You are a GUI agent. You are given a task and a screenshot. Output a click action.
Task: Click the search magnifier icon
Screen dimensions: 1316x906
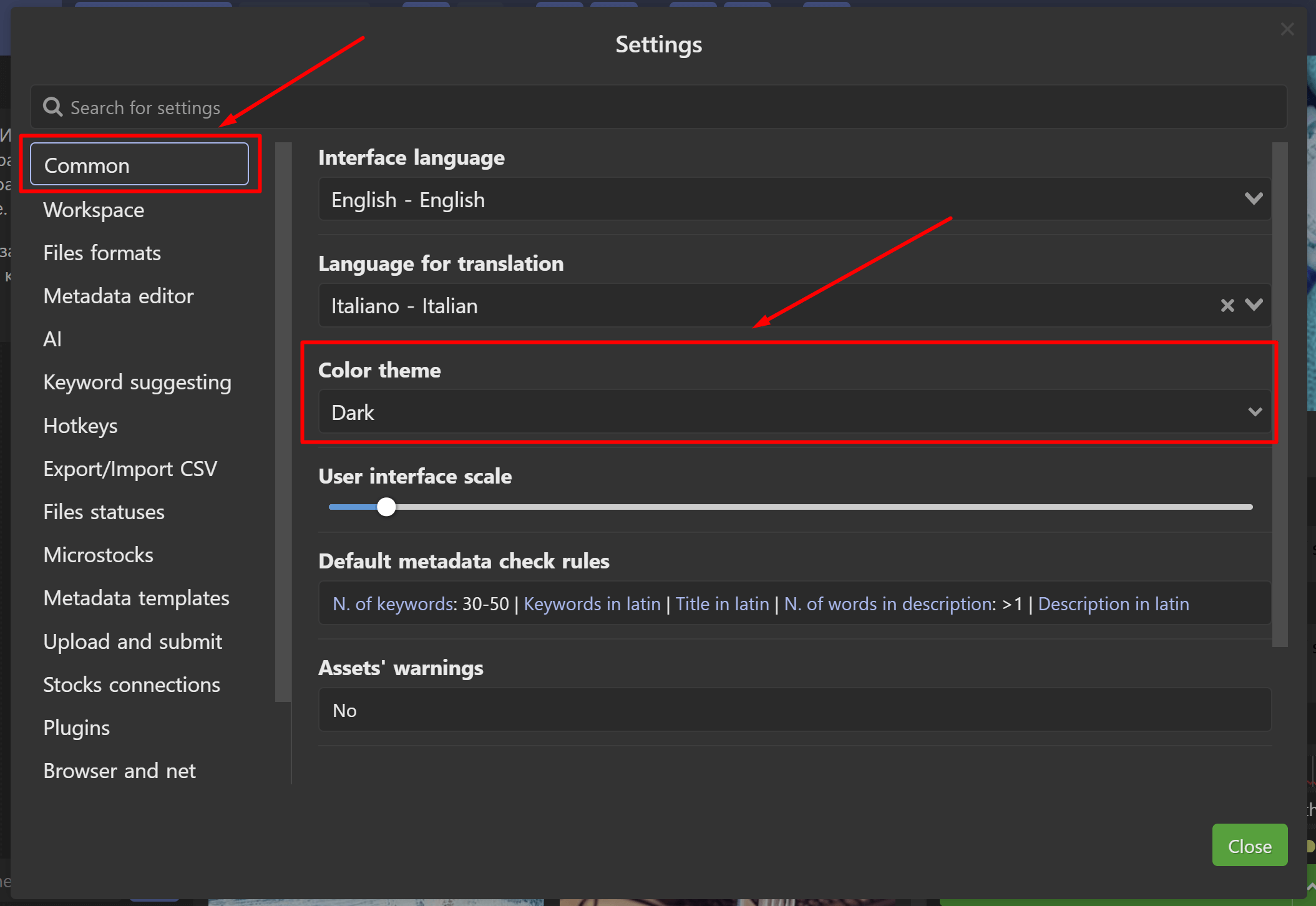point(52,107)
